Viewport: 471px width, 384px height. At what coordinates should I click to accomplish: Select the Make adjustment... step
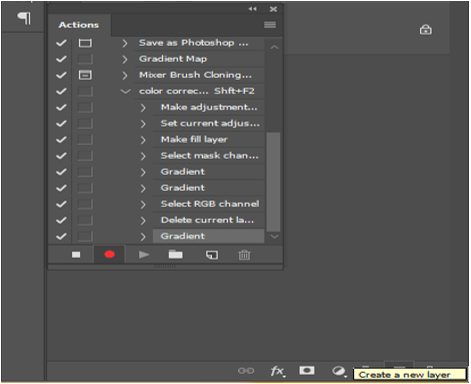(209, 107)
